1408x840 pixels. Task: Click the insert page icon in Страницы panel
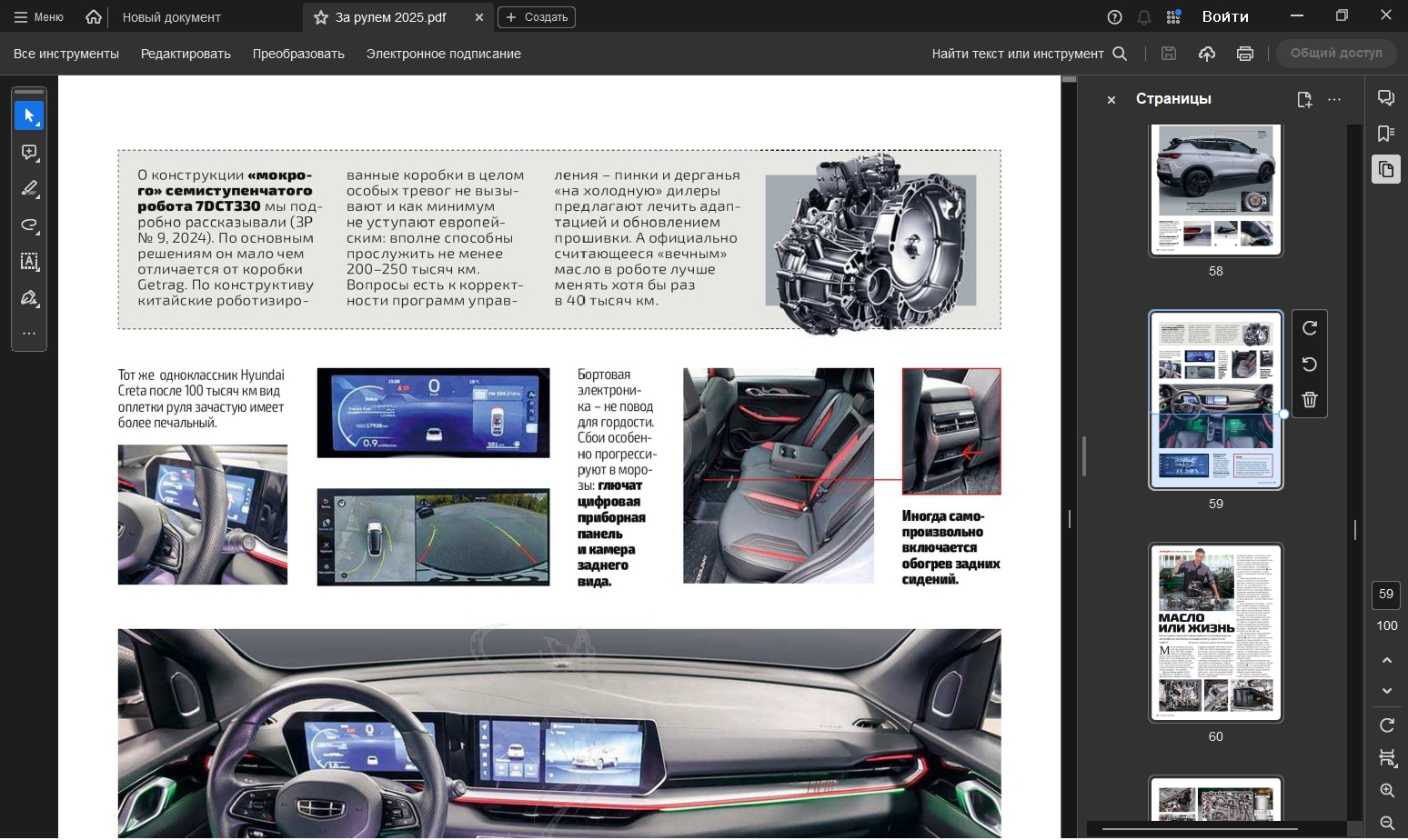pos(1304,100)
